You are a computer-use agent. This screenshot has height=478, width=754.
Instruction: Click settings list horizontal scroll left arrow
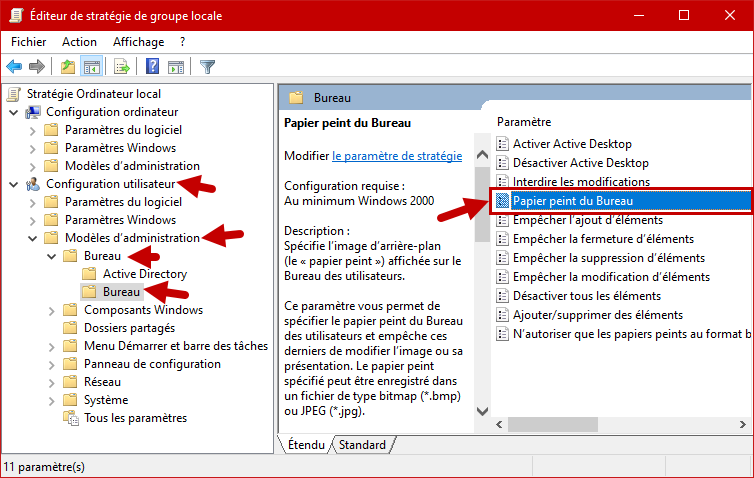point(499,424)
